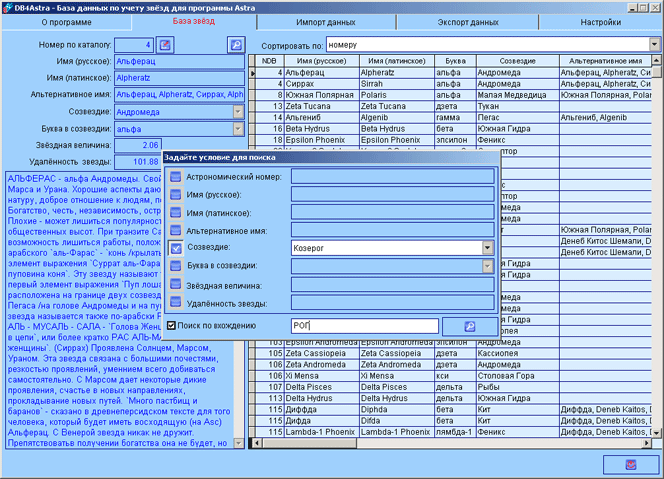Viewport: 664px width, 479px height.
Task: Expand the Созвездие dropdown showing Козерог
Action: pos(487,248)
